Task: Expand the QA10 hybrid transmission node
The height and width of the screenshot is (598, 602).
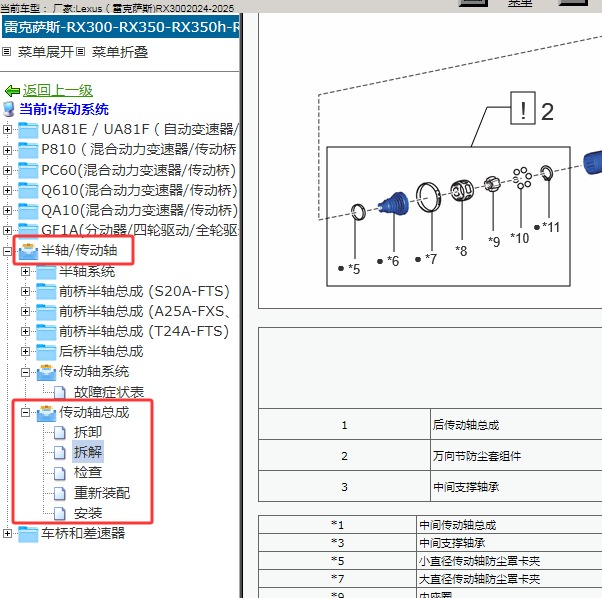Action: coord(7,210)
